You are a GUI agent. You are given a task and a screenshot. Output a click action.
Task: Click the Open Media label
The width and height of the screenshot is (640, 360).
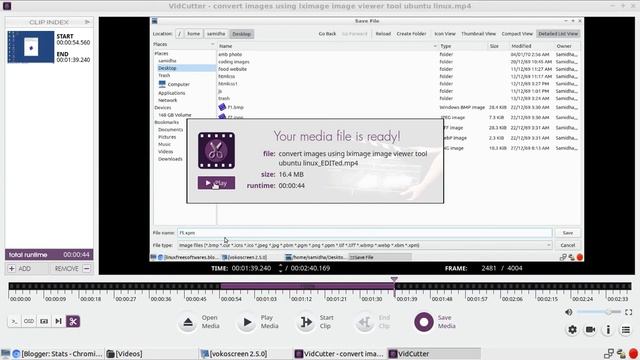coord(211,322)
